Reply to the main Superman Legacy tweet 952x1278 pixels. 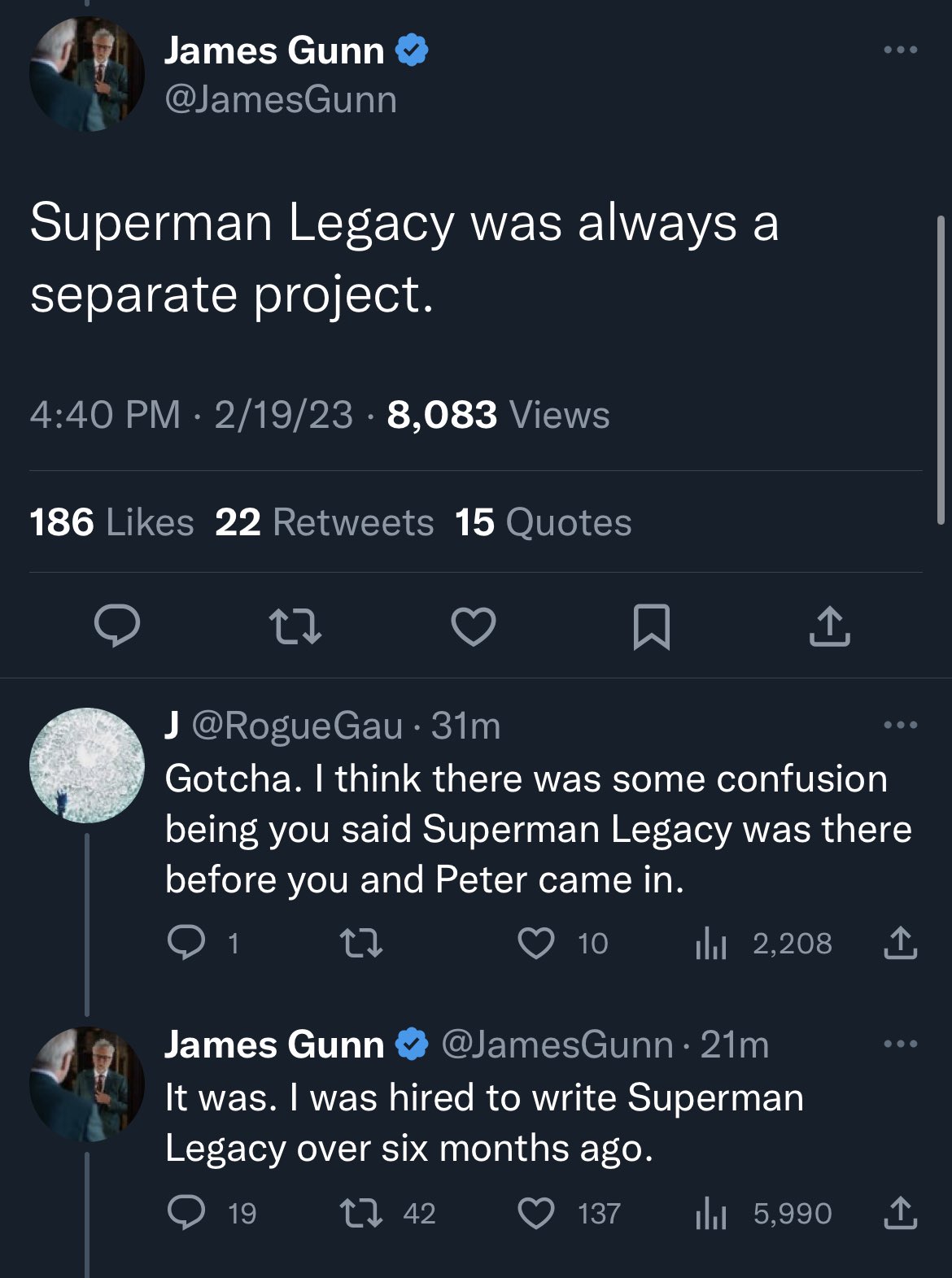(x=117, y=626)
